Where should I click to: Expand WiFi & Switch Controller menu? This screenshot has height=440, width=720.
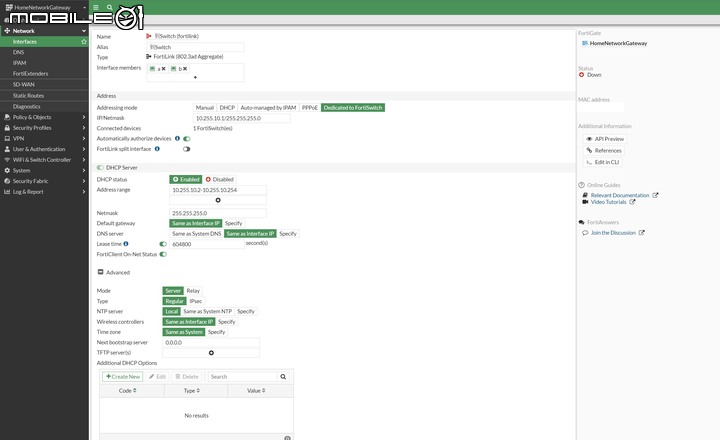click(x=84, y=160)
